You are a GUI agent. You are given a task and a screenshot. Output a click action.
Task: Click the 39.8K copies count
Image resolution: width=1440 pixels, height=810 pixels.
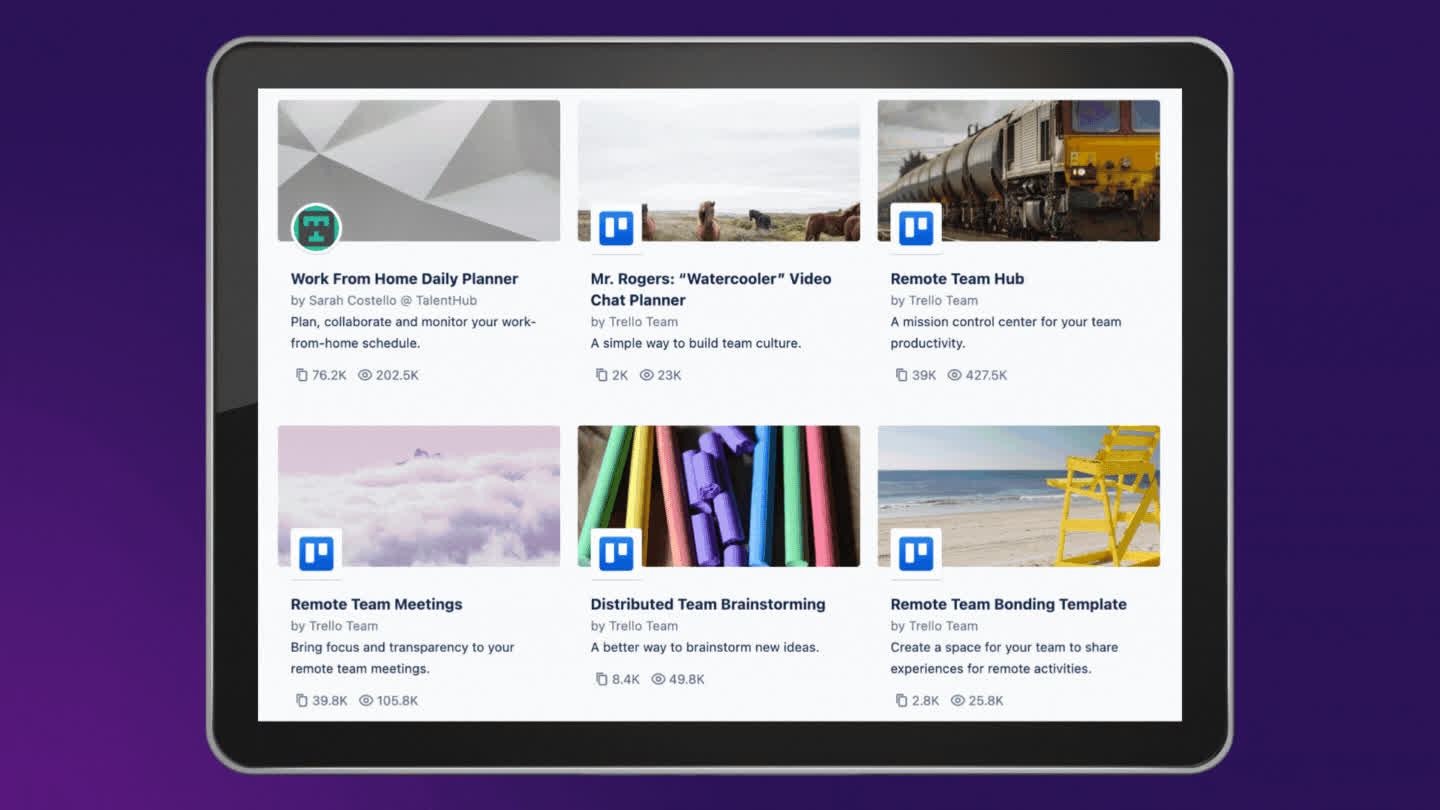[330, 700]
